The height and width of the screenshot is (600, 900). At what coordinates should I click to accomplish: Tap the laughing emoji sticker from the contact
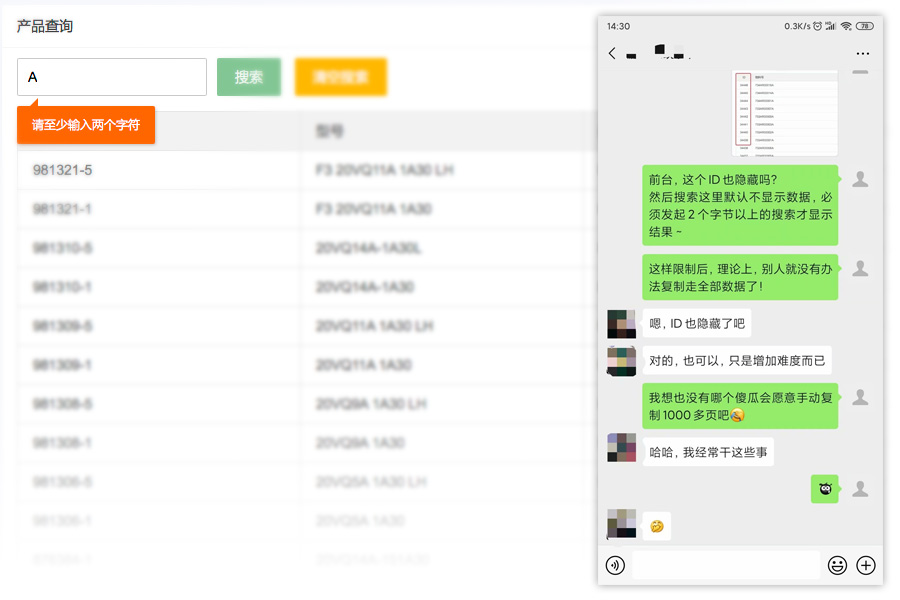(658, 524)
